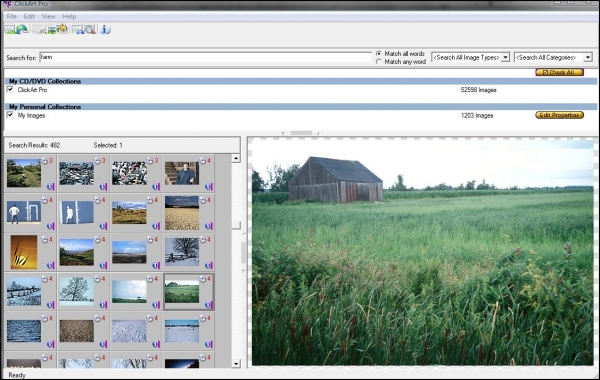
Task: Click the magnifier search icon in toolbar
Action: pyautogui.click(x=91, y=29)
